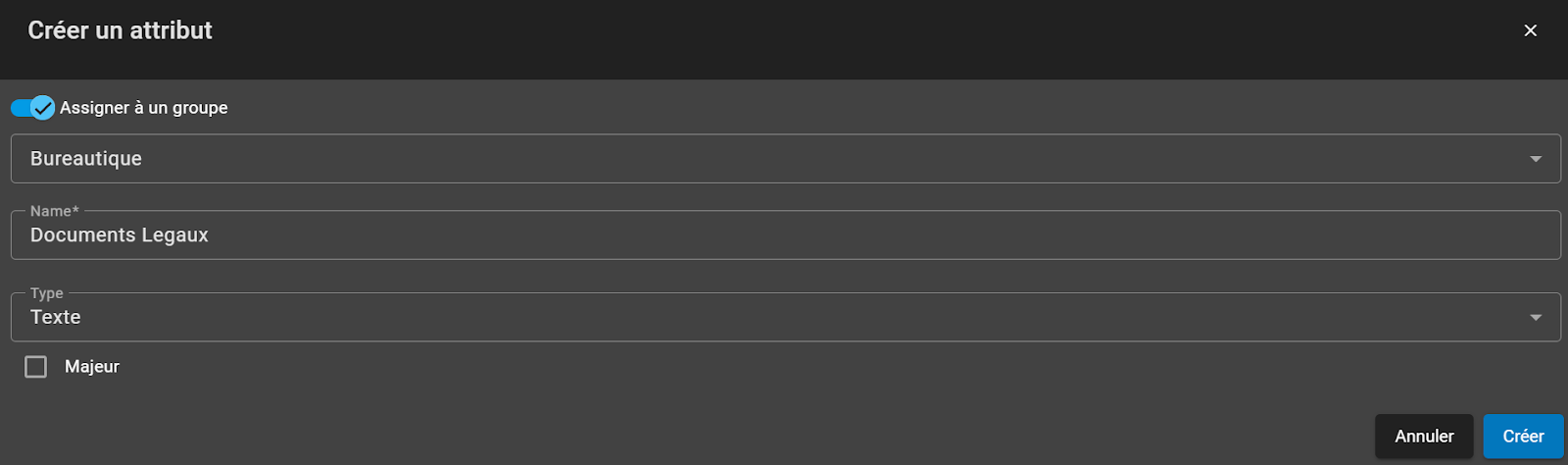Check the Majeur checkbox
Viewport: 1568px width, 465px height.
tap(36, 367)
